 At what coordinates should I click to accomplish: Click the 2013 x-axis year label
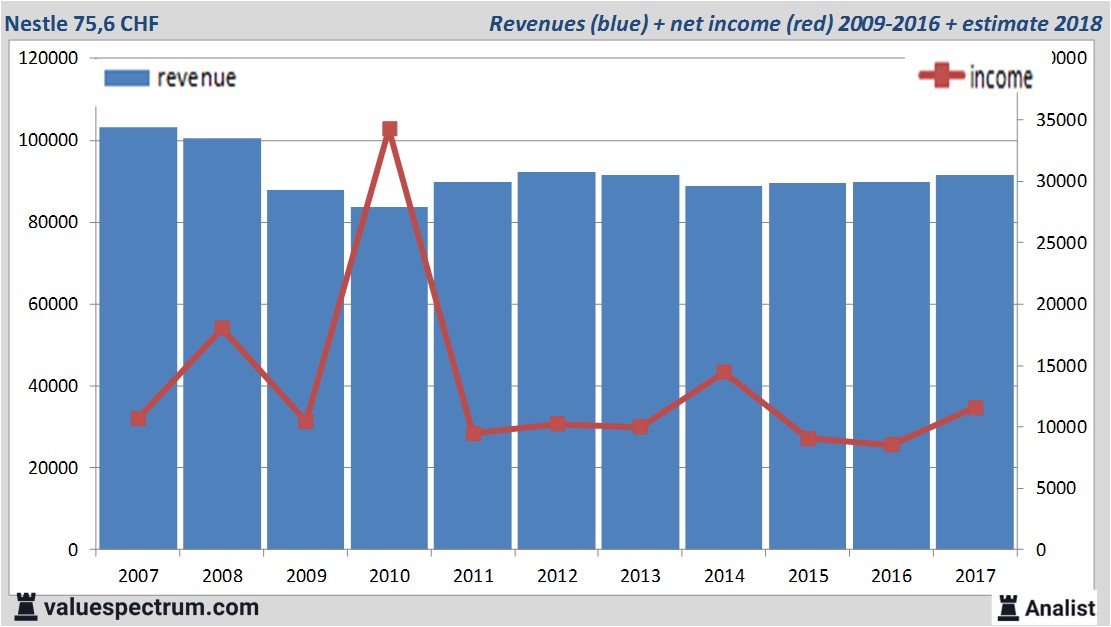coord(641,575)
